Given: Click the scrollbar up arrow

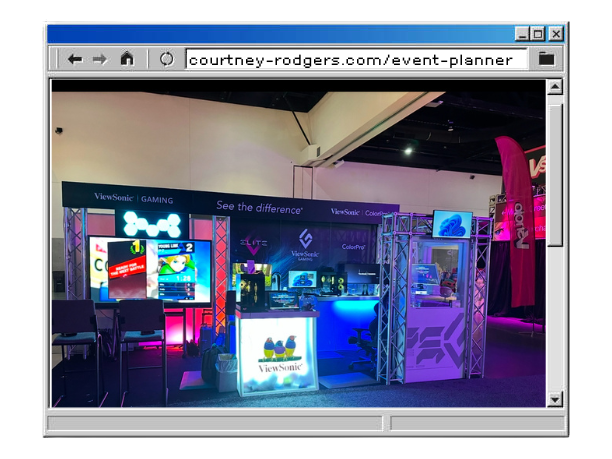Looking at the screenshot, I should 555,87.
